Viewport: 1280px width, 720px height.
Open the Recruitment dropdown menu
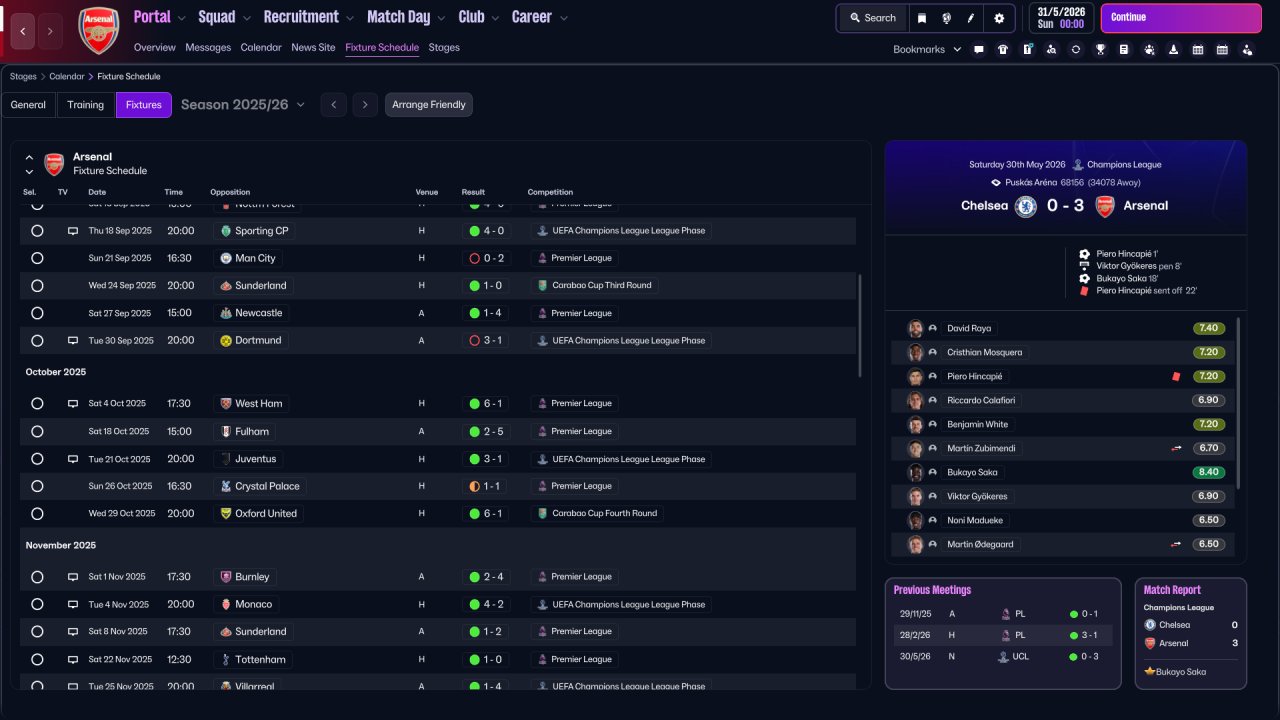(x=309, y=17)
